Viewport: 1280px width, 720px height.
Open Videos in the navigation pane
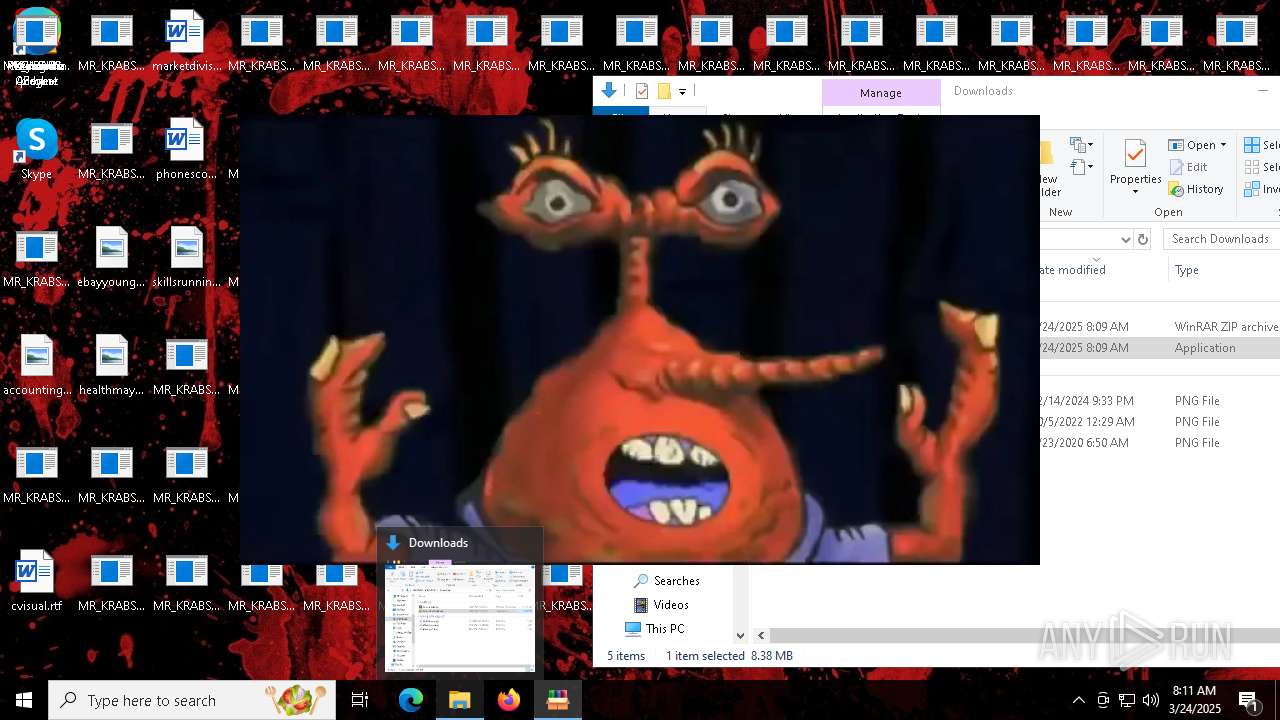661,605
